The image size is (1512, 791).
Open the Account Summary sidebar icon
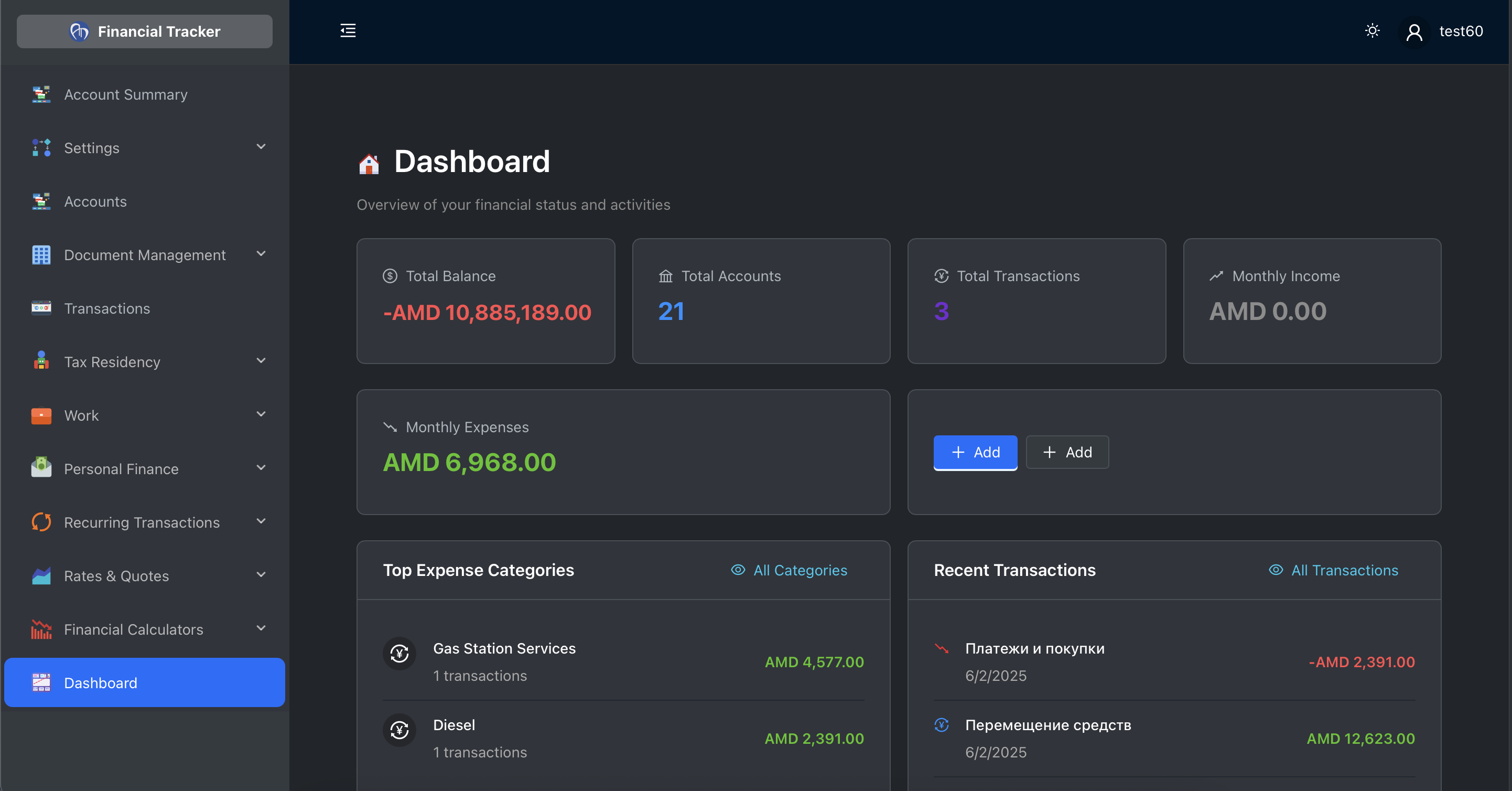point(40,94)
